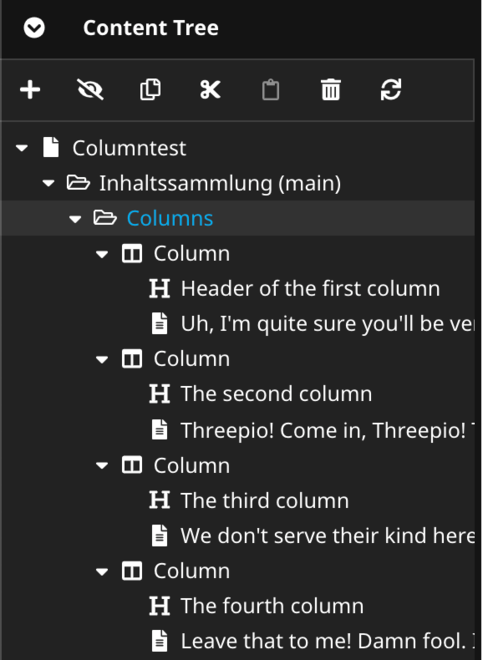Select 'Header of the first column' headline
Viewport: 483px width, 660px height.
tap(310, 289)
